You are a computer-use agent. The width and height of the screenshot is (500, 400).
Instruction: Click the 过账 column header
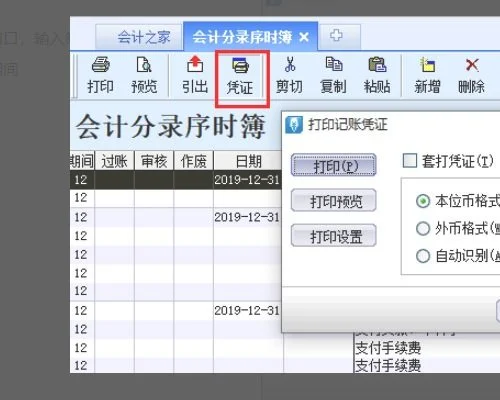(x=115, y=161)
